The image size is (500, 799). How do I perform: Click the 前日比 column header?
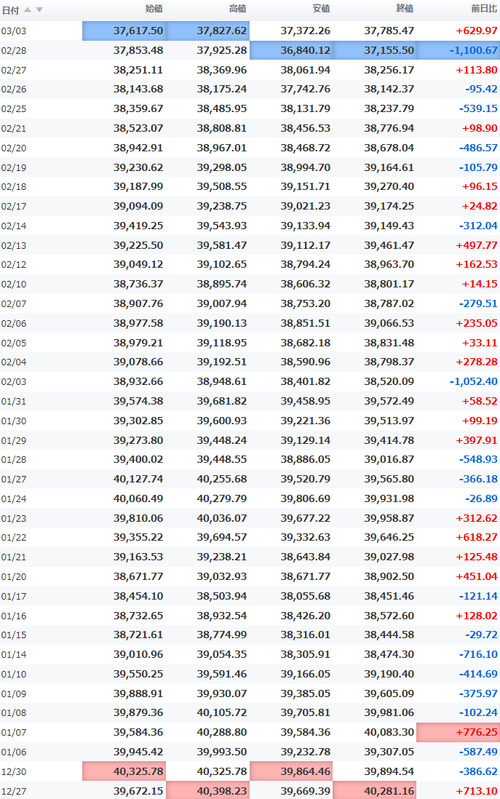(x=484, y=9)
